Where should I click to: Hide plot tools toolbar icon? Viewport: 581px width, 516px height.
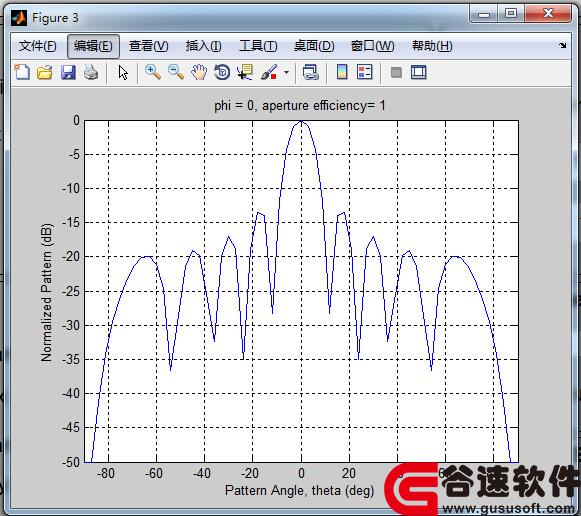click(x=396, y=72)
